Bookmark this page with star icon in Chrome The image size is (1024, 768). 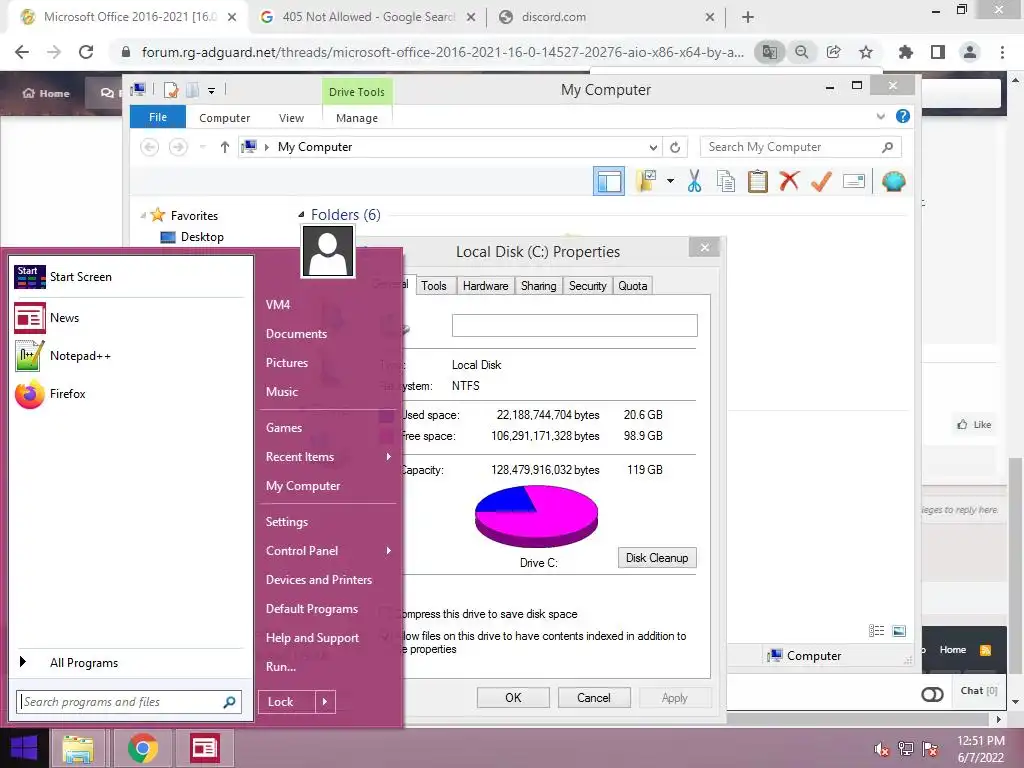tap(866, 52)
